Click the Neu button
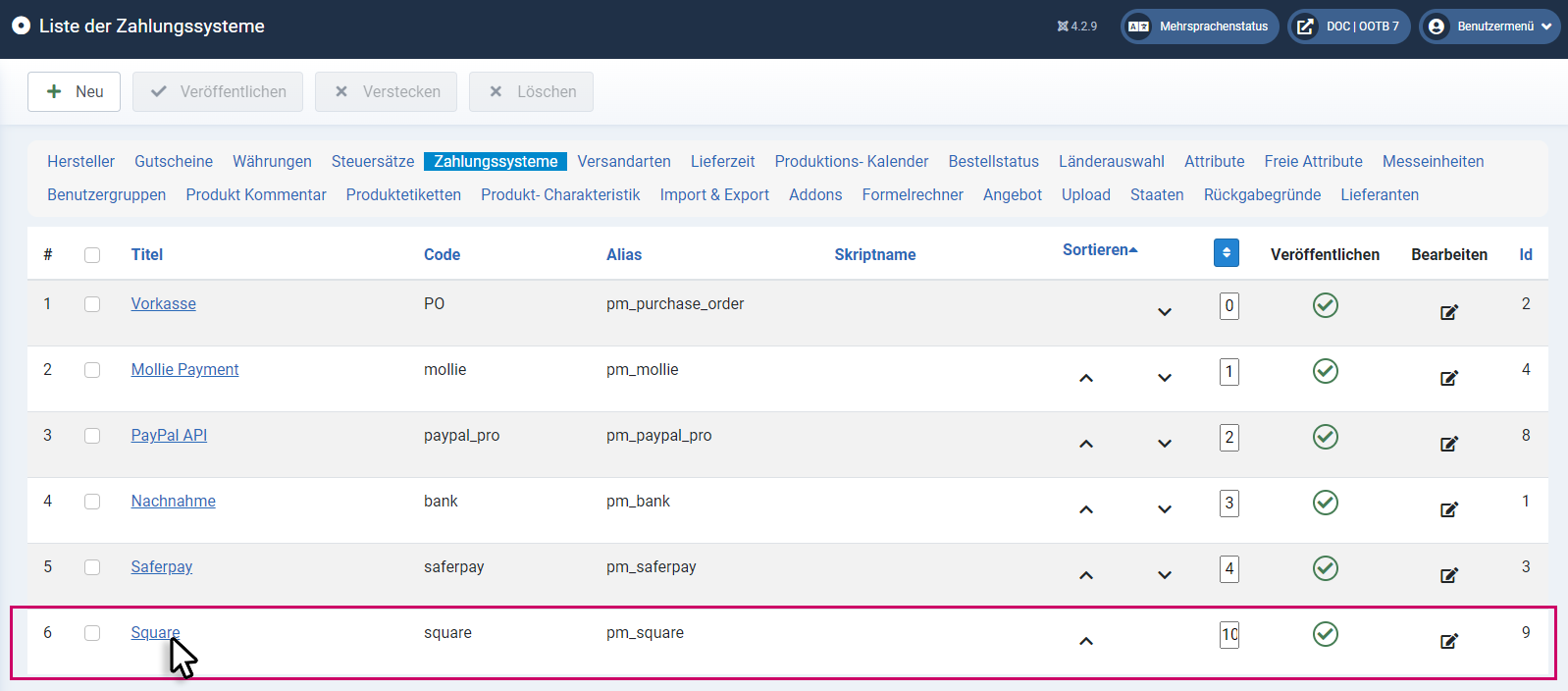This screenshot has height=691, width=1568. 74,91
